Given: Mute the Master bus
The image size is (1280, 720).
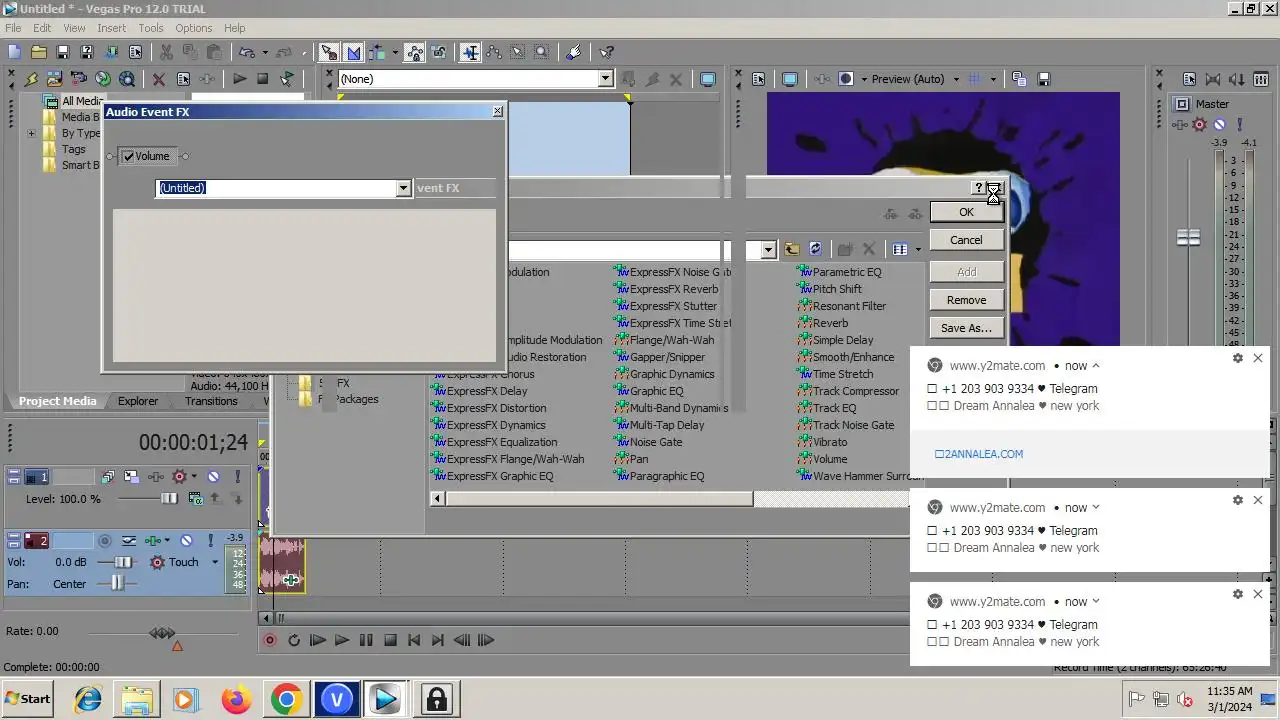Looking at the screenshot, I should coord(1219,125).
